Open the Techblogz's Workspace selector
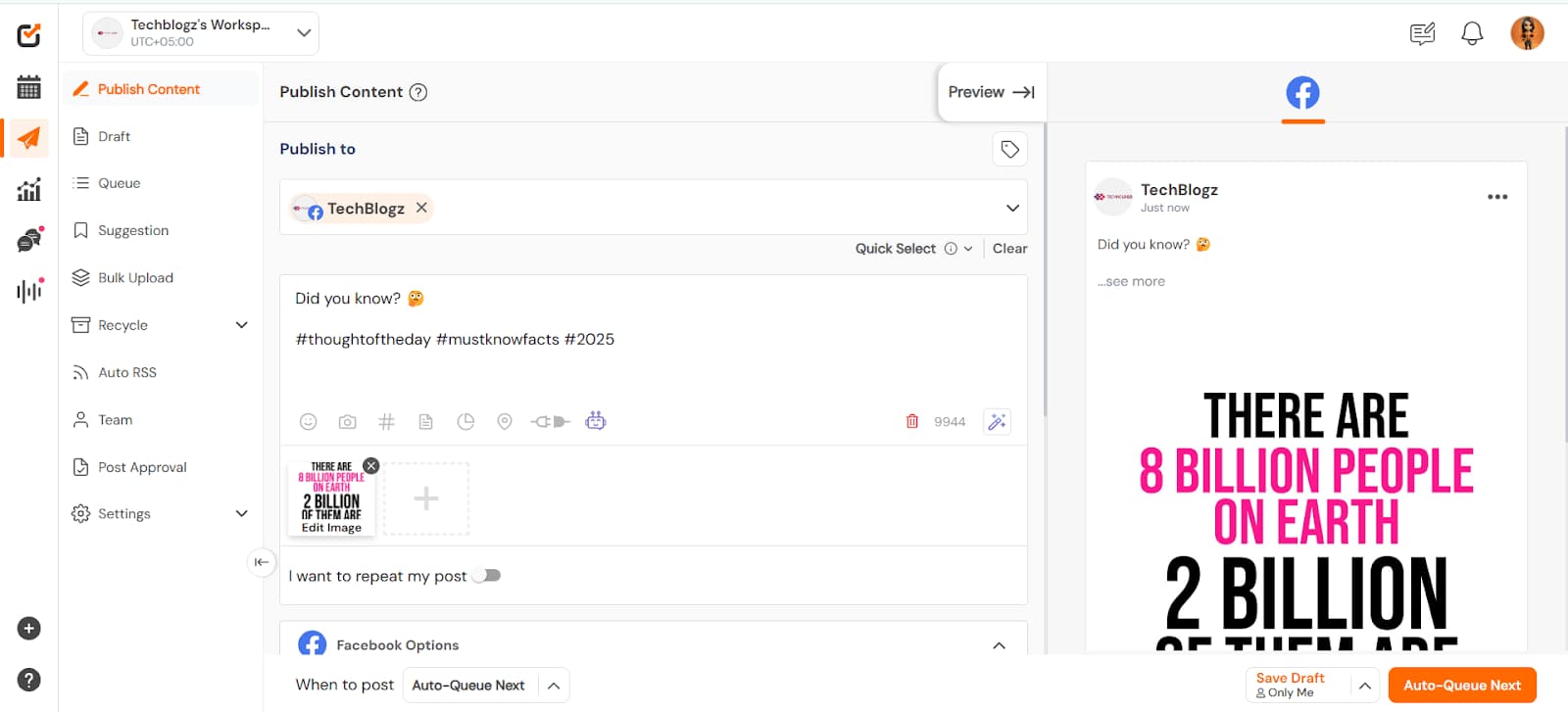1568x712 pixels. 201,33
